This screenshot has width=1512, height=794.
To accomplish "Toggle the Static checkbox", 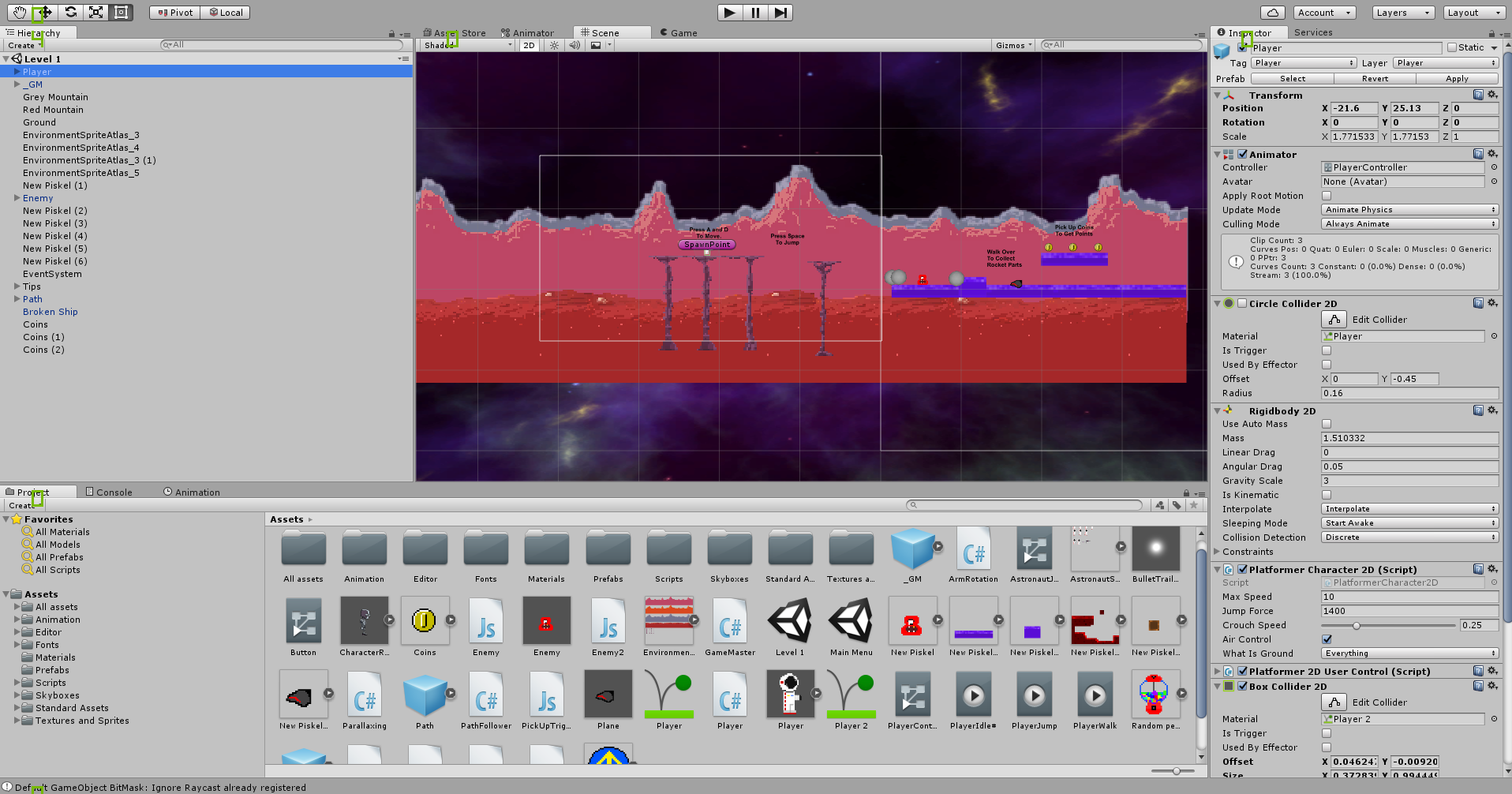I will click(x=1451, y=47).
